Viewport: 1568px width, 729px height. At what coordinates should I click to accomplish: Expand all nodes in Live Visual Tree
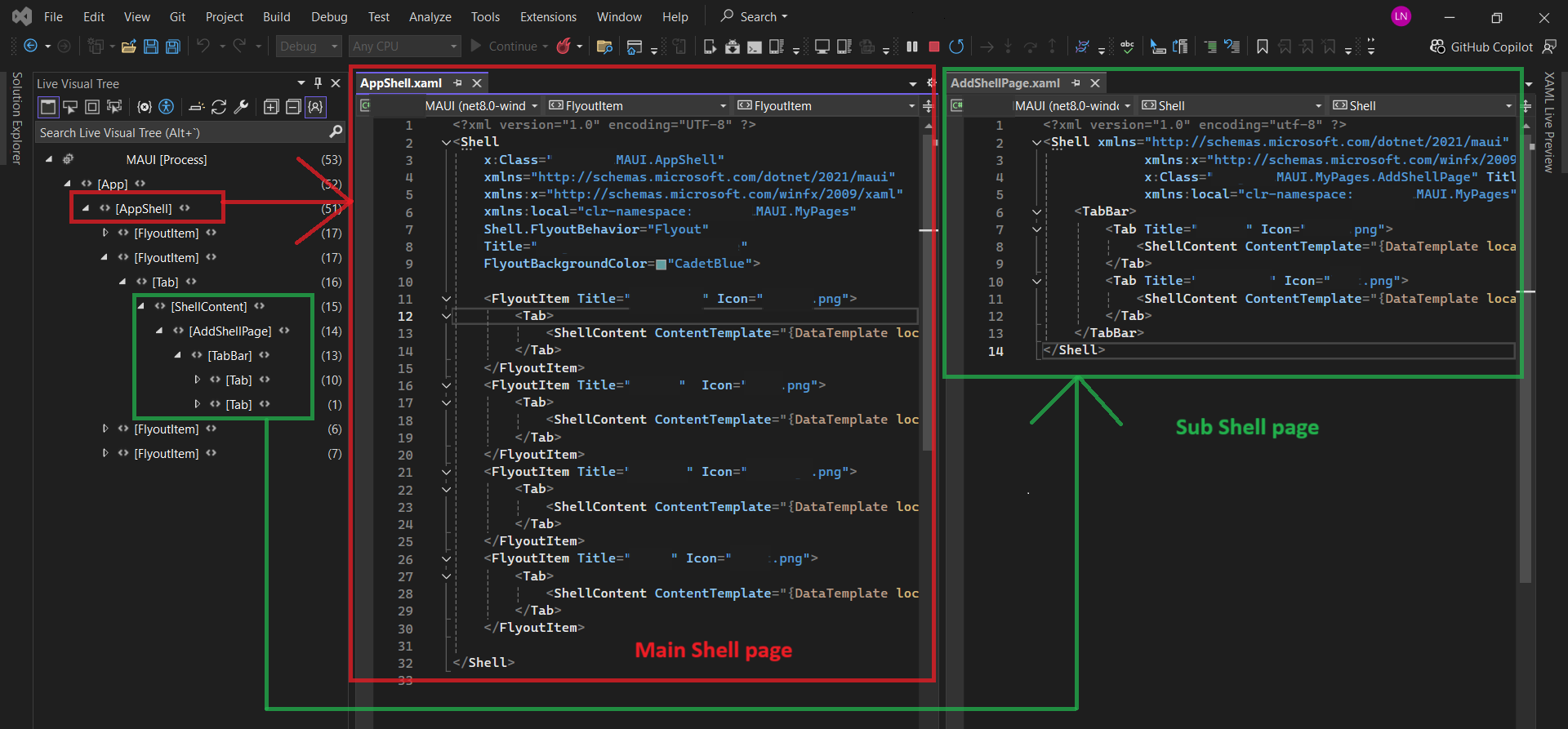(x=271, y=107)
